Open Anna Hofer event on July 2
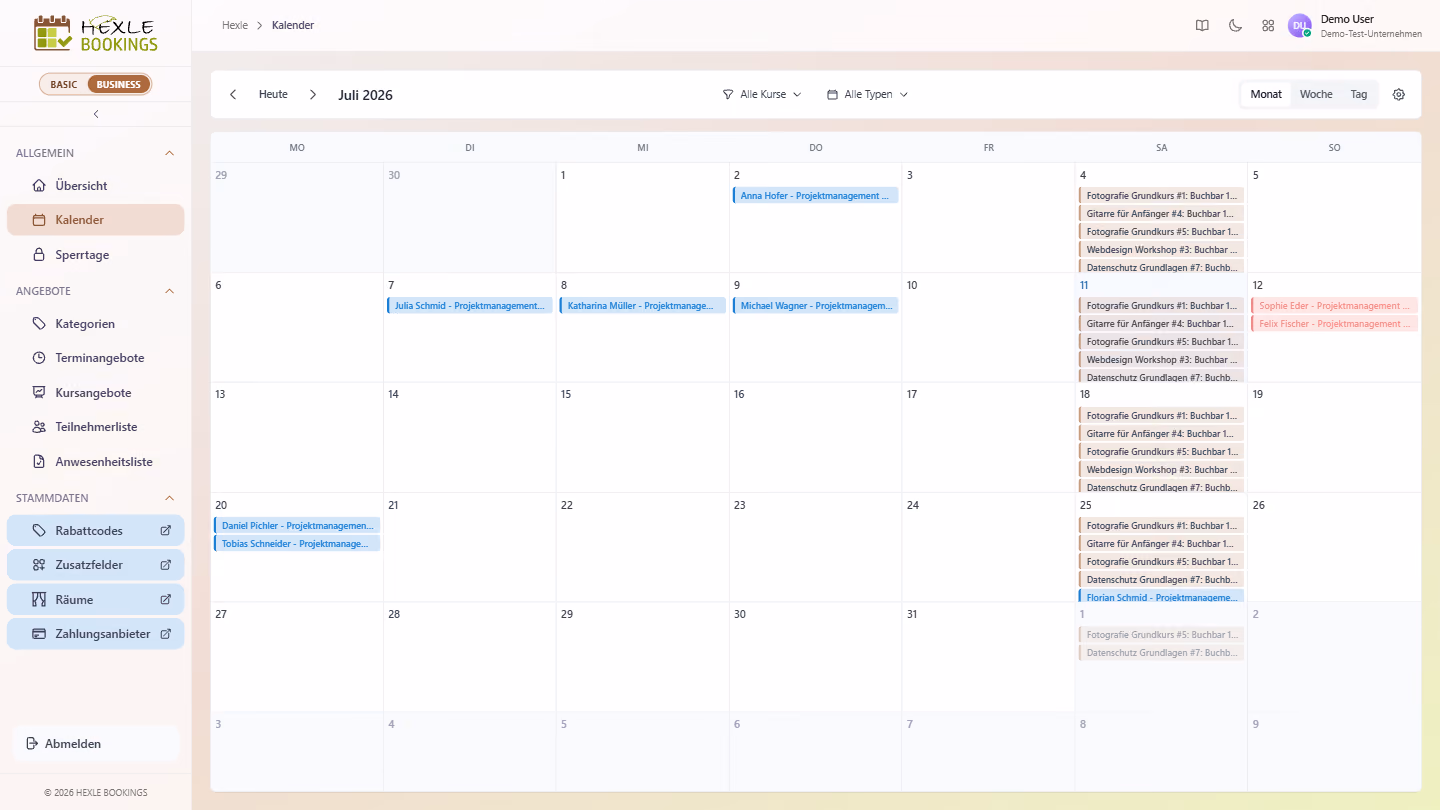Screen dimensions: 1440x810 point(815,196)
